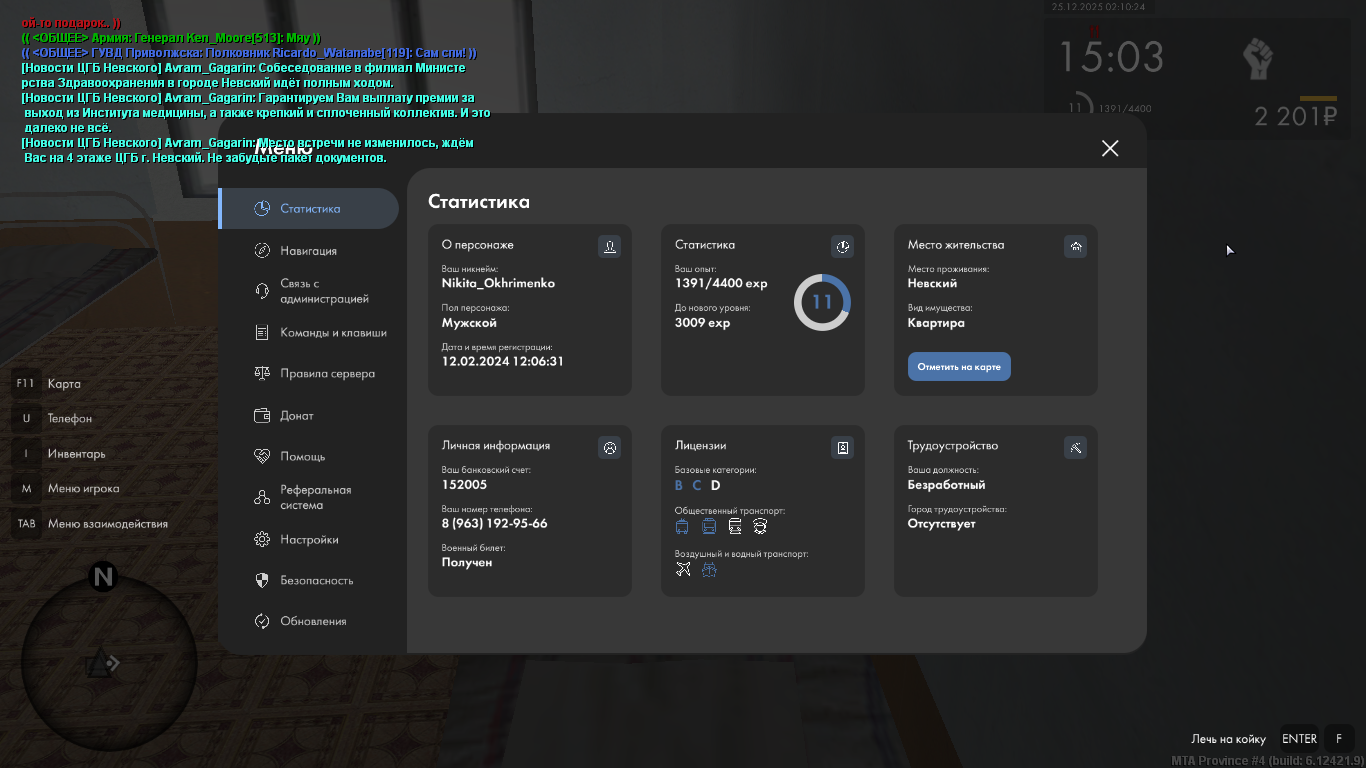Click the registration date 12.02.2024 12:06:31
Screen dimensions: 1366x768
pos(502,361)
